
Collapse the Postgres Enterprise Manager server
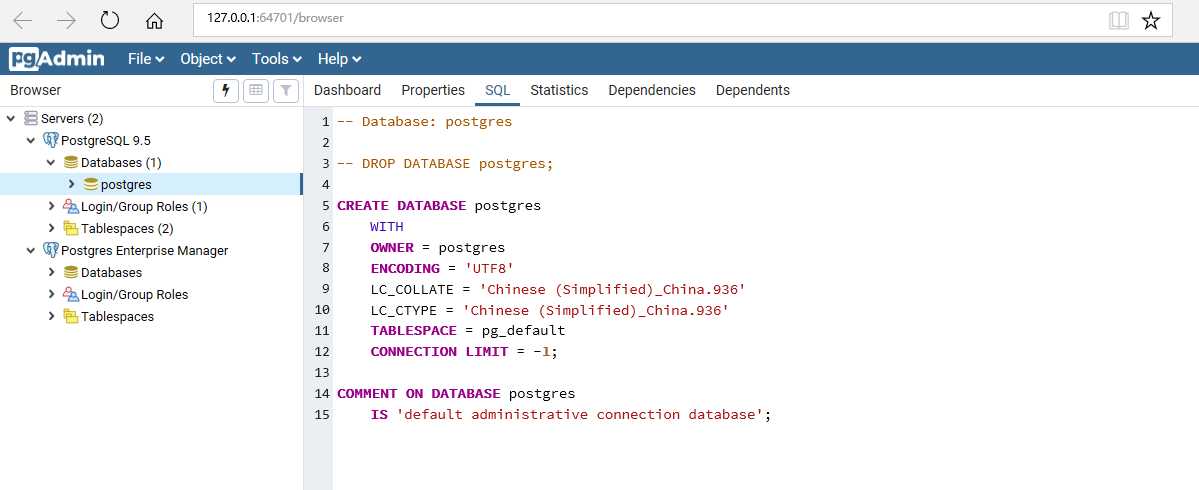pos(31,251)
